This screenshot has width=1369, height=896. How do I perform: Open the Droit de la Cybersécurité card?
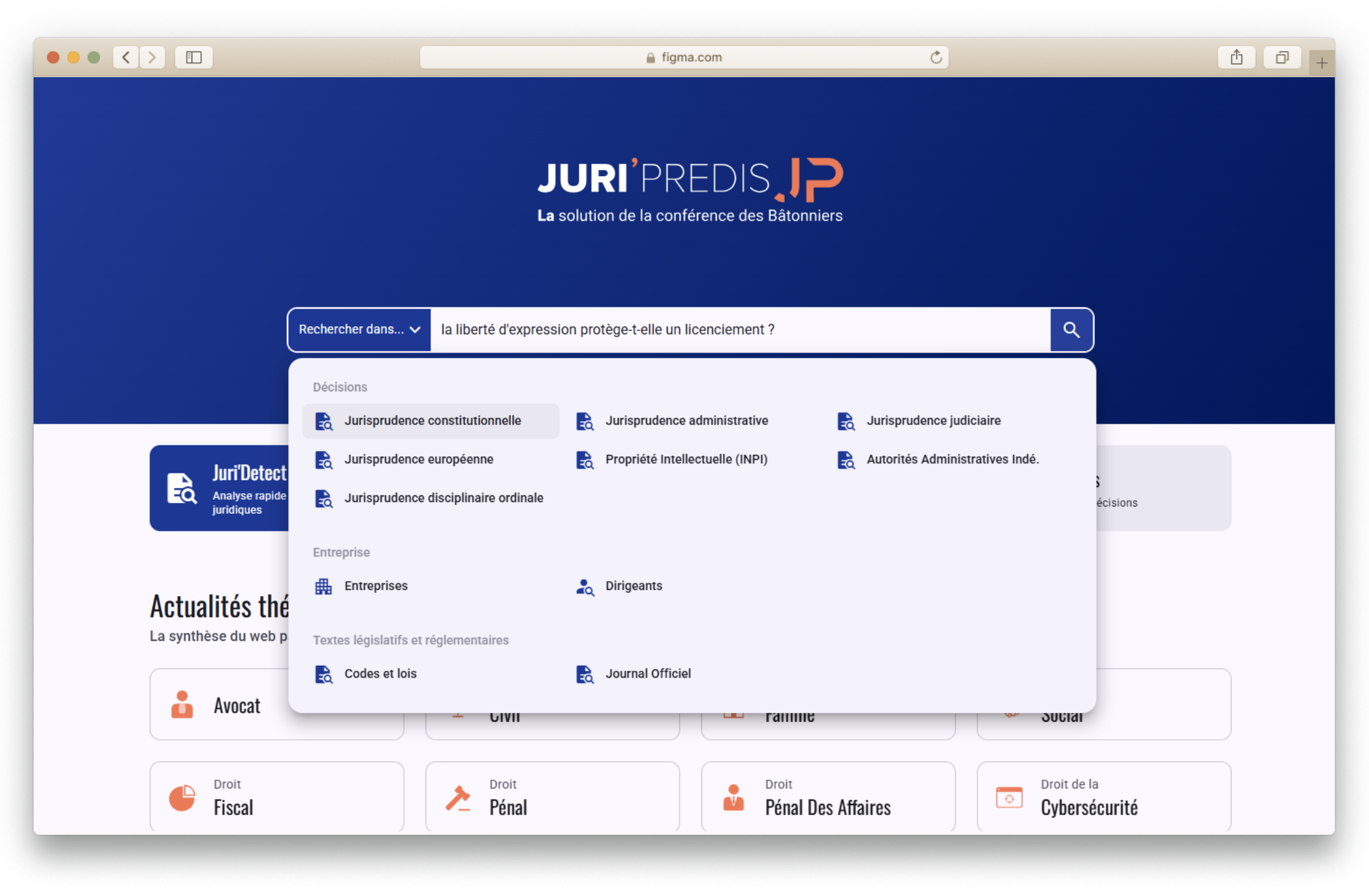pyautogui.click(x=1104, y=797)
